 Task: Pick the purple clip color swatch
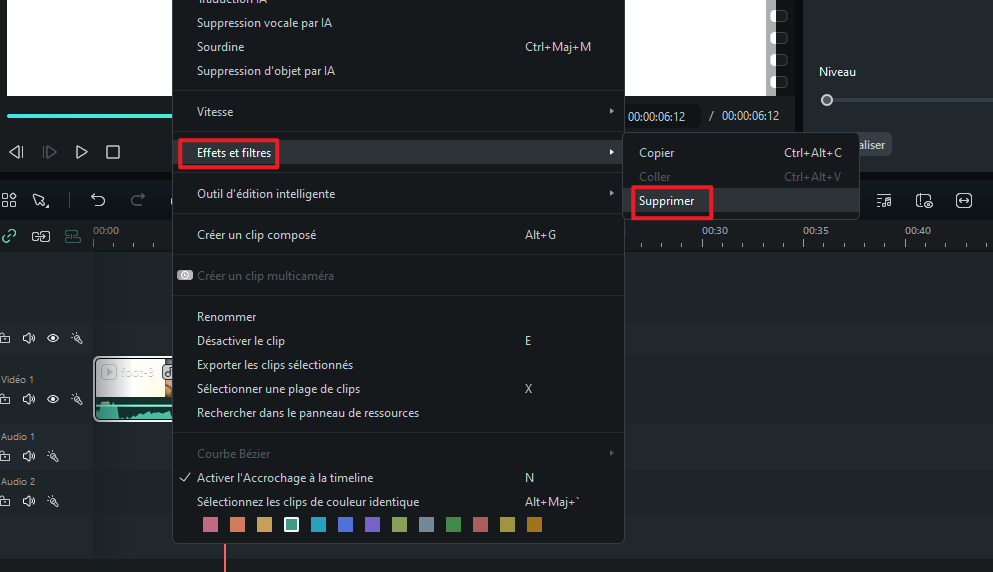(x=372, y=524)
